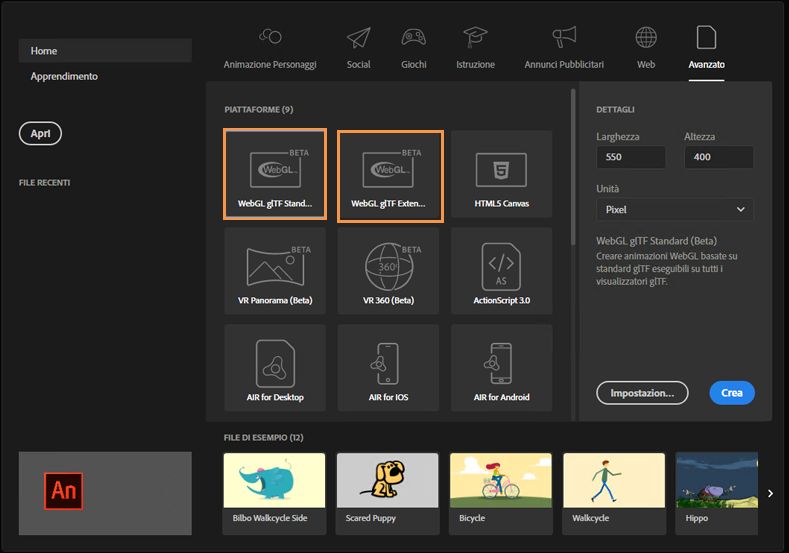Click the Apri button

(x=40, y=133)
